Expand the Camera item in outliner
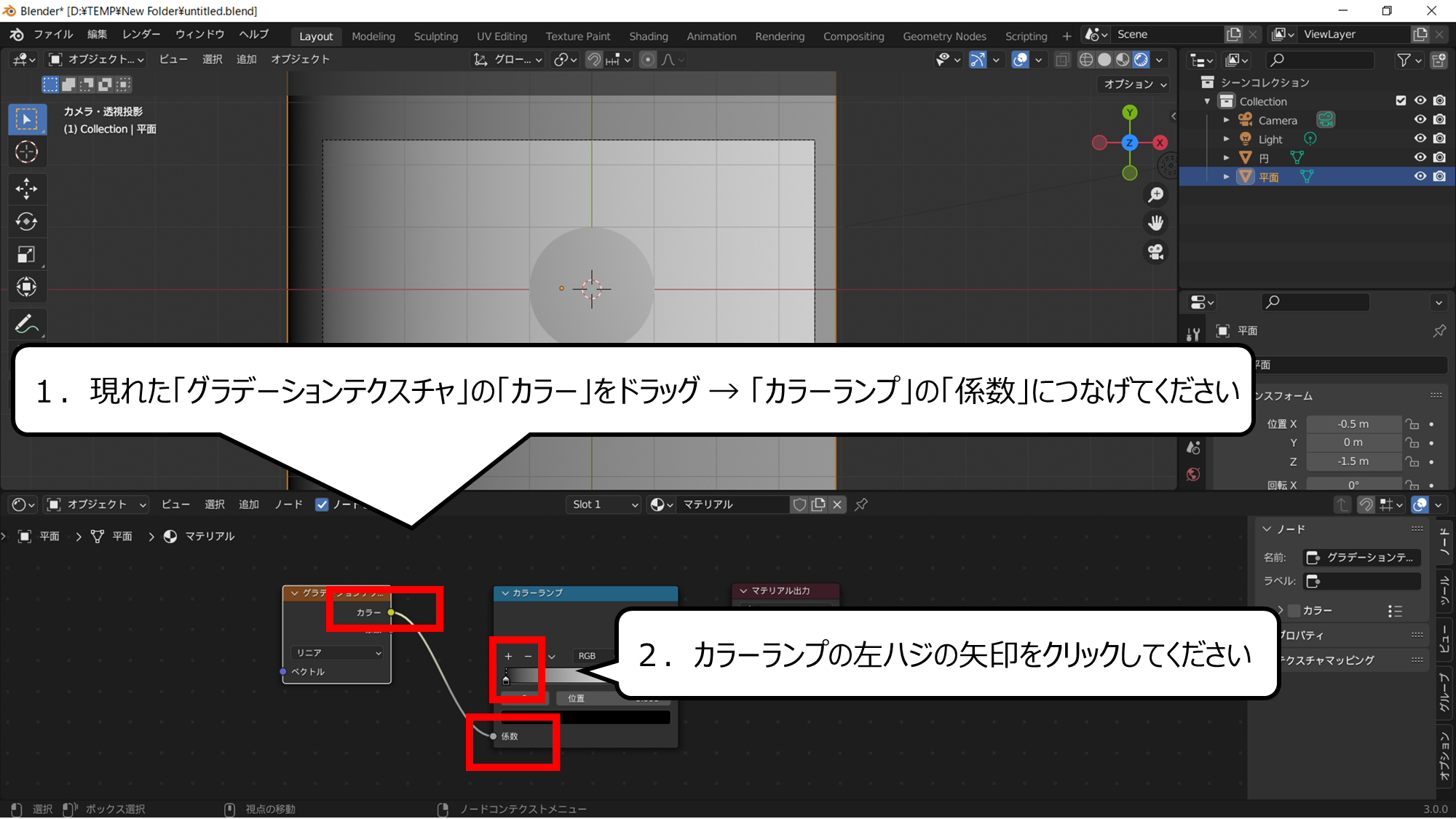Image resolution: width=1456 pixels, height=819 pixels. click(x=1227, y=120)
